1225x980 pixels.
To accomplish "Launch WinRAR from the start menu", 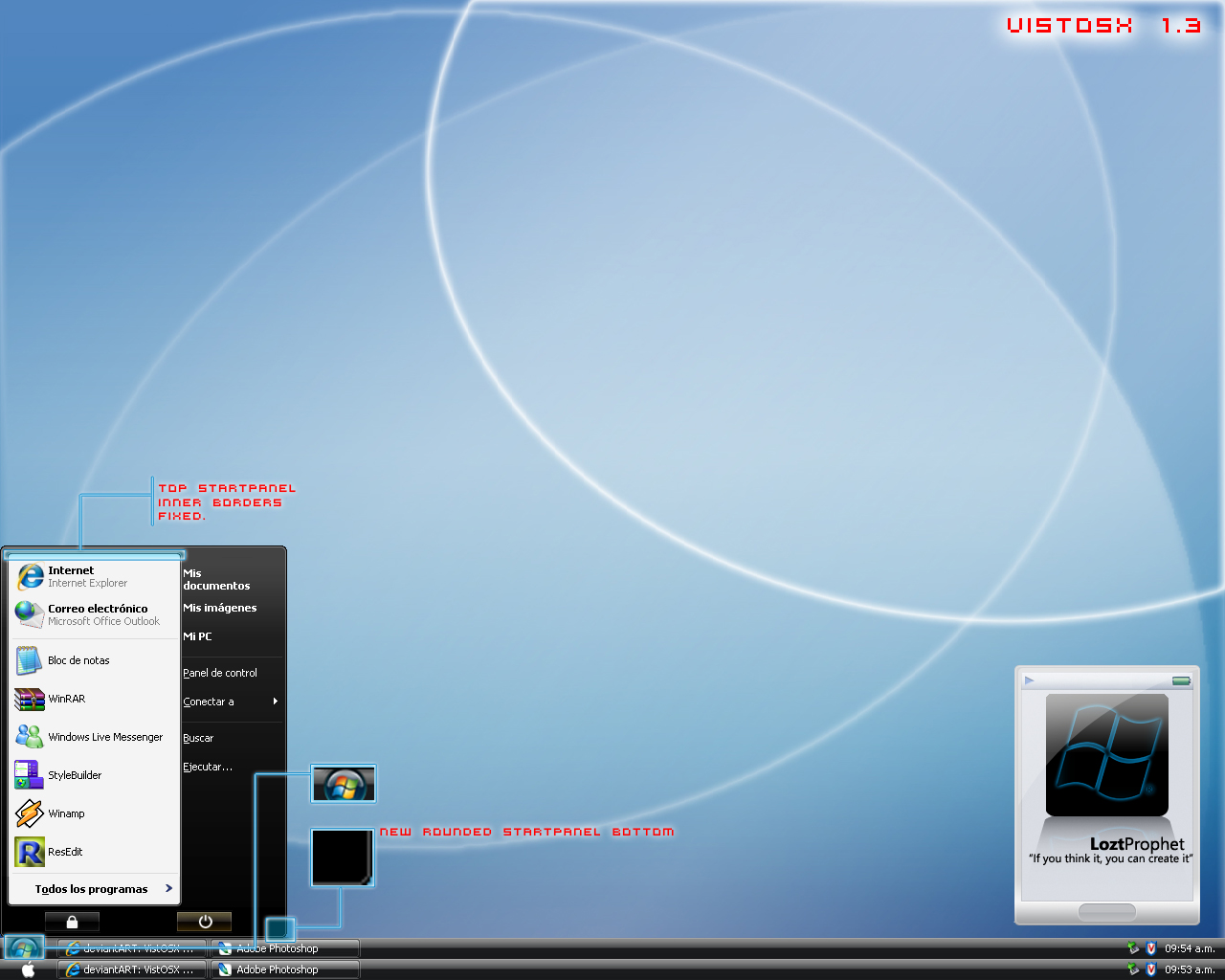I will pos(95,699).
